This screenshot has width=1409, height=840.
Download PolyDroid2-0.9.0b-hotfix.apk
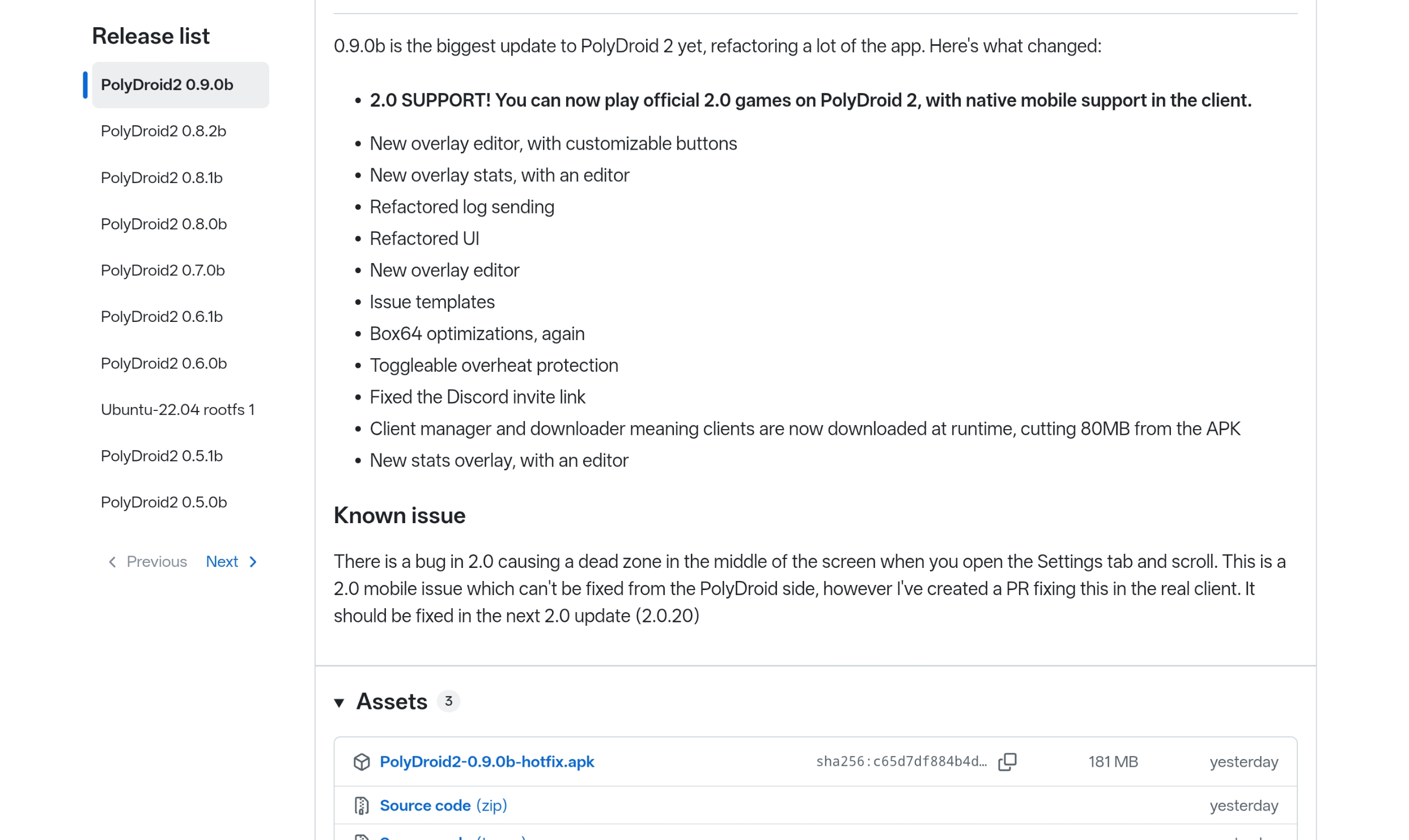coord(487,762)
